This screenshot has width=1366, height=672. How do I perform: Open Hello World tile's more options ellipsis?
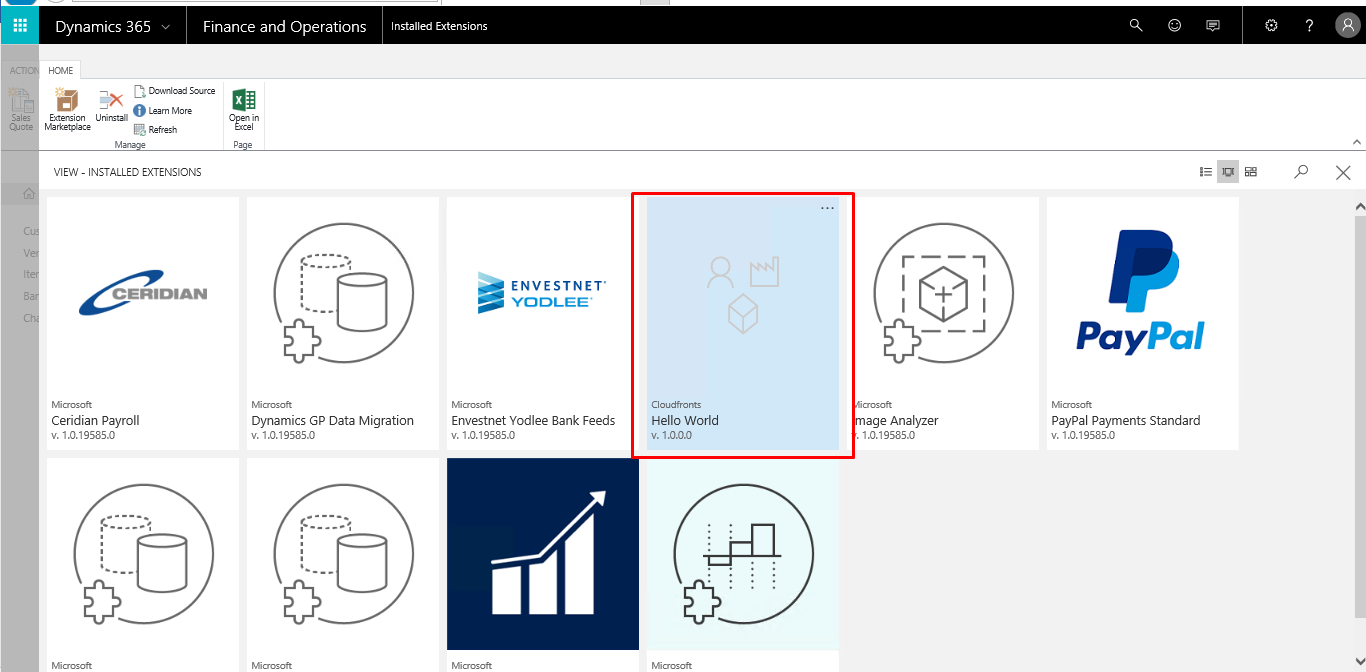point(827,208)
